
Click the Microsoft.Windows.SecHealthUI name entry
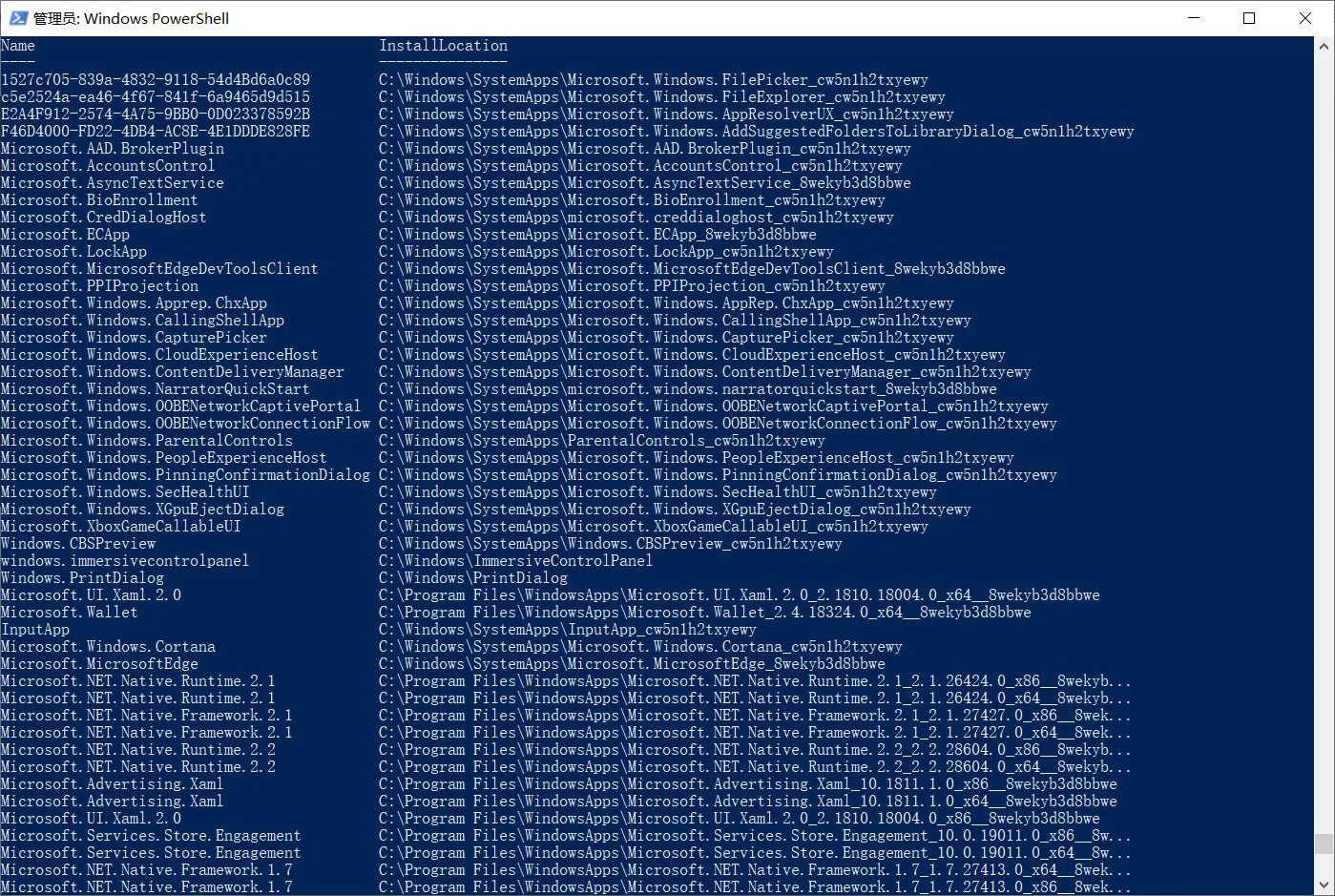(x=125, y=492)
